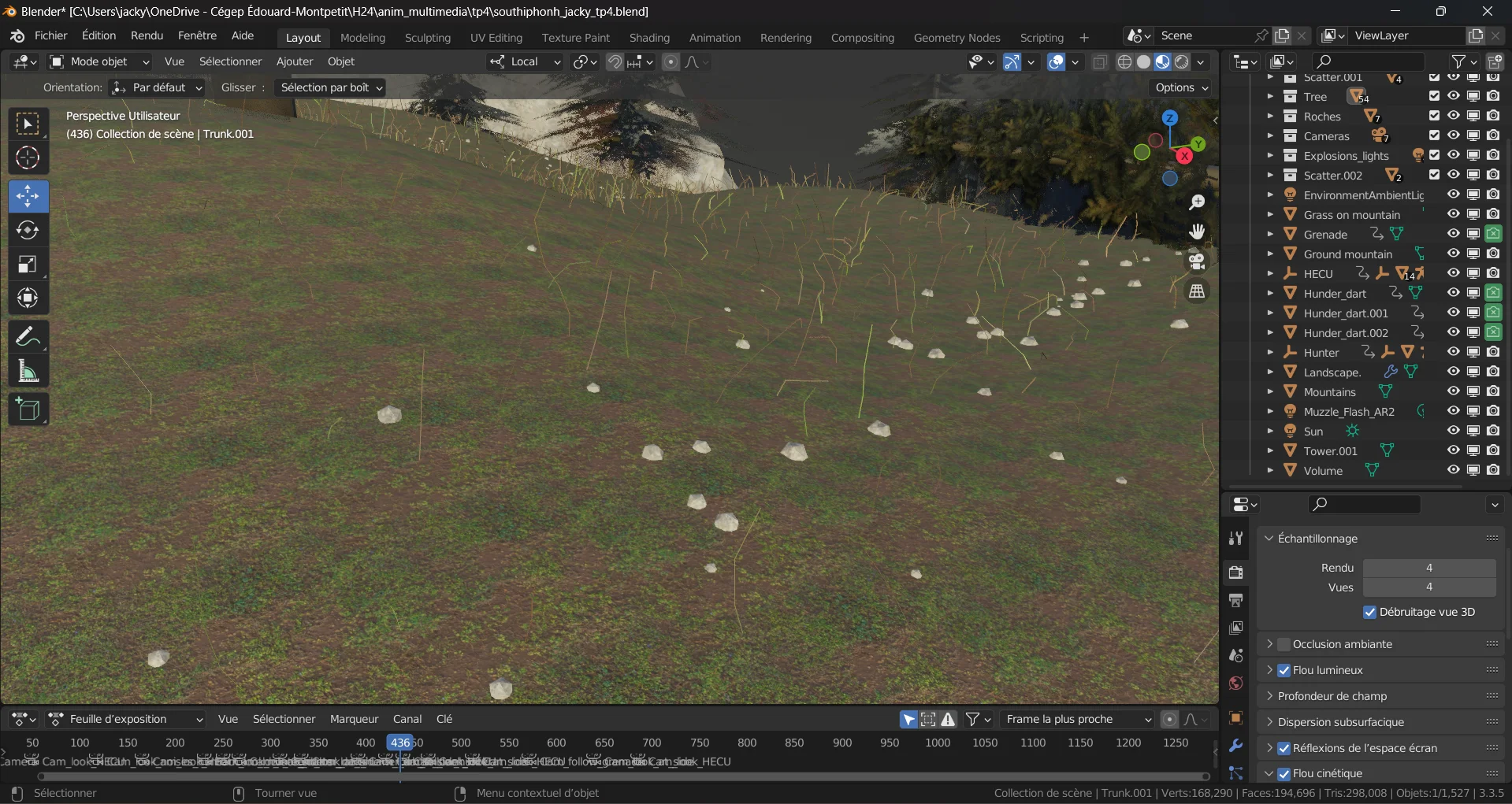This screenshot has height=804, width=1512.
Task: Click the pan view hand icon
Action: (x=1197, y=232)
